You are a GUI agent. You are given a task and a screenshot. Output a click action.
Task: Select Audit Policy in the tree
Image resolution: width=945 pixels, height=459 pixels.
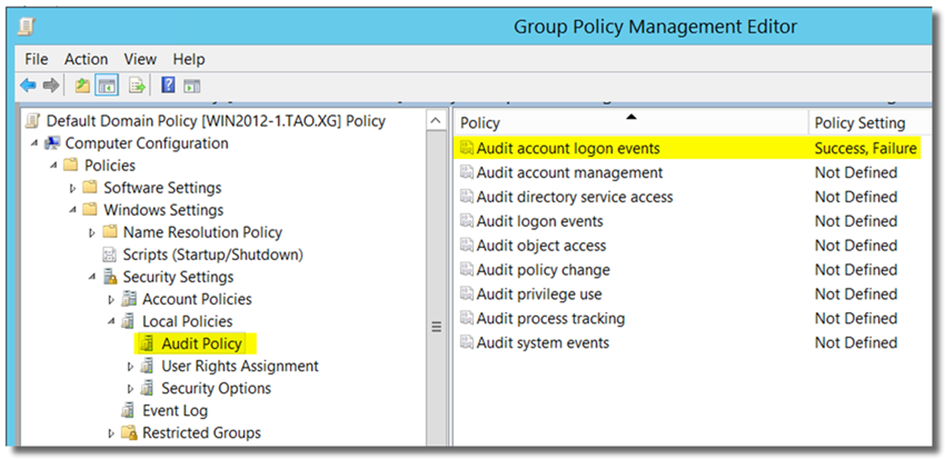click(201, 344)
